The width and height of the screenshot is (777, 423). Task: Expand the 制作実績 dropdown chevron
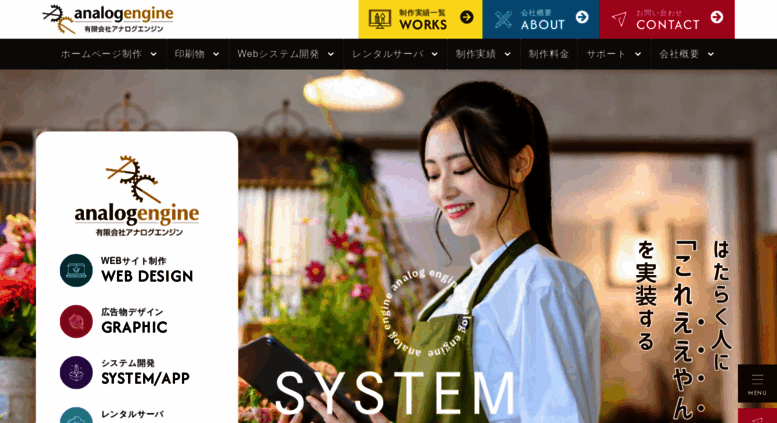pyautogui.click(x=507, y=54)
